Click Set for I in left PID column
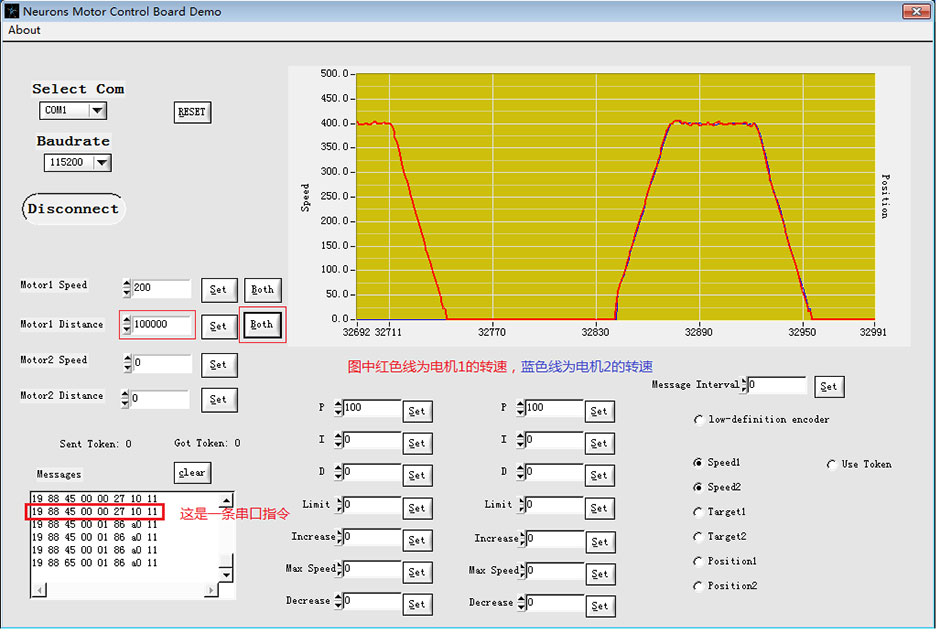The width and height of the screenshot is (940, 633). coord(417,443)
